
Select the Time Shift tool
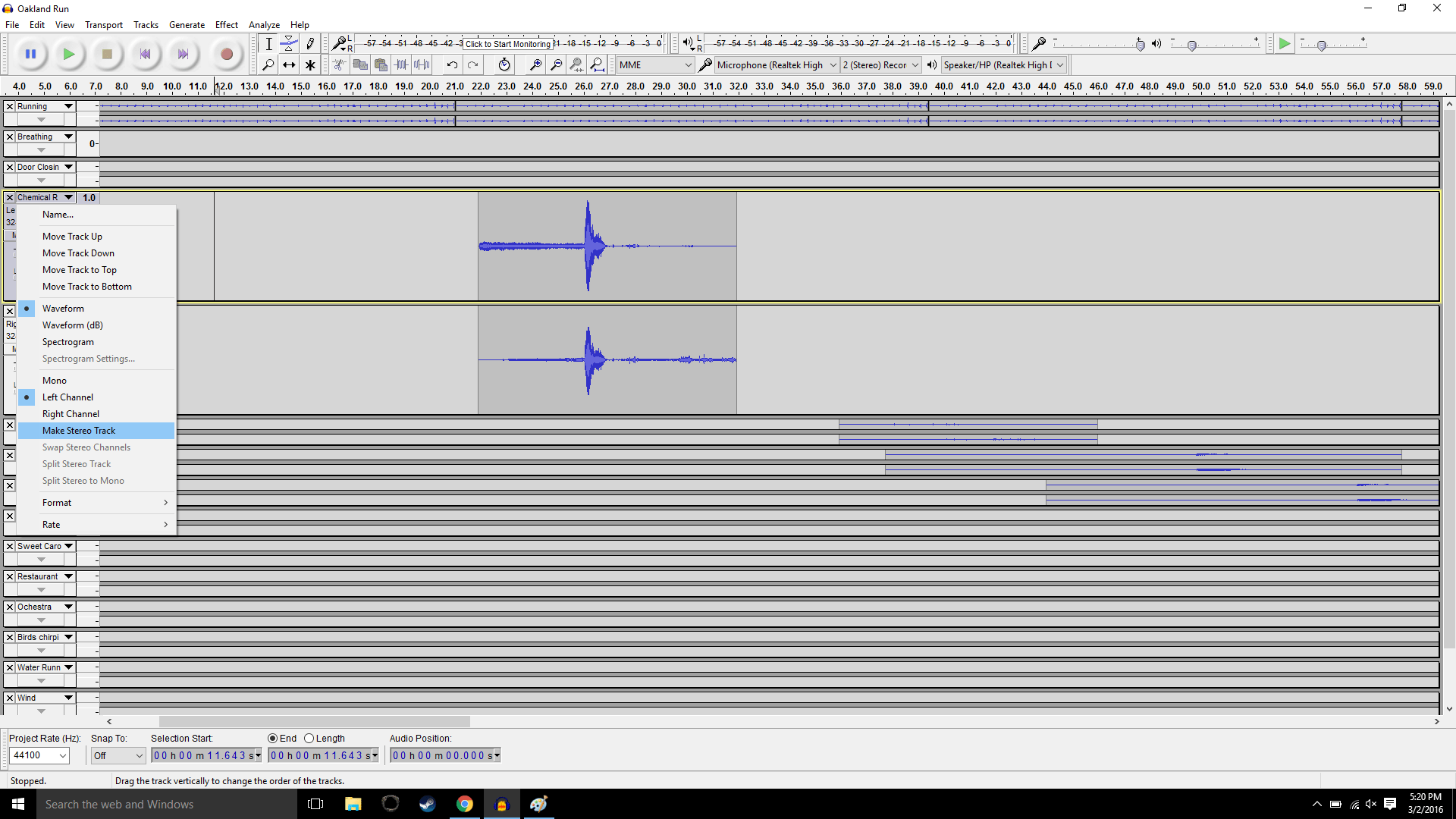289,64
